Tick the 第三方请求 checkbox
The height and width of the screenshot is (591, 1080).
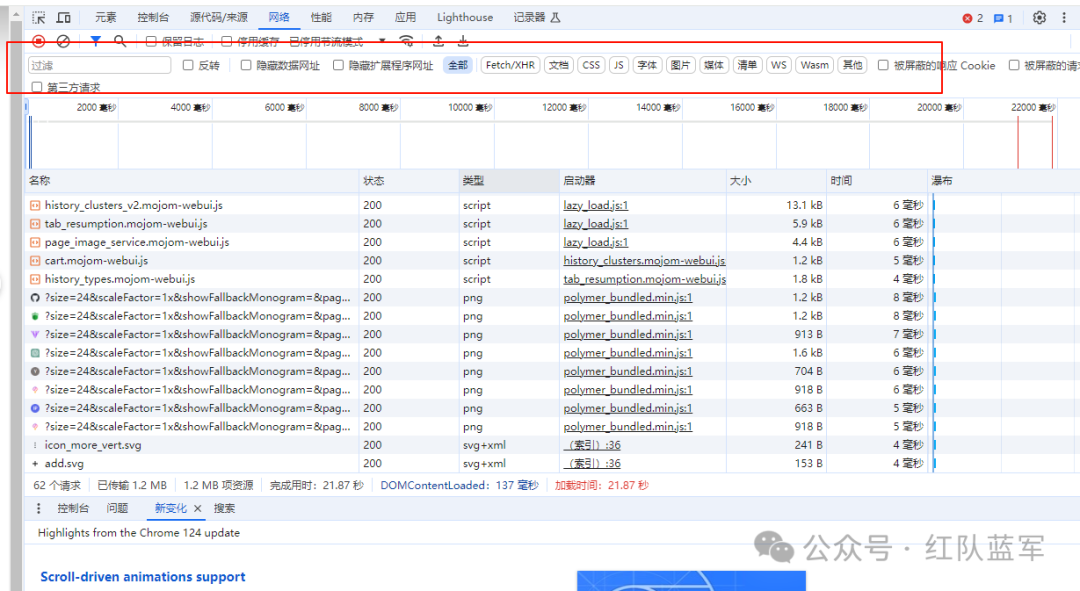click(x=37, y=87)
